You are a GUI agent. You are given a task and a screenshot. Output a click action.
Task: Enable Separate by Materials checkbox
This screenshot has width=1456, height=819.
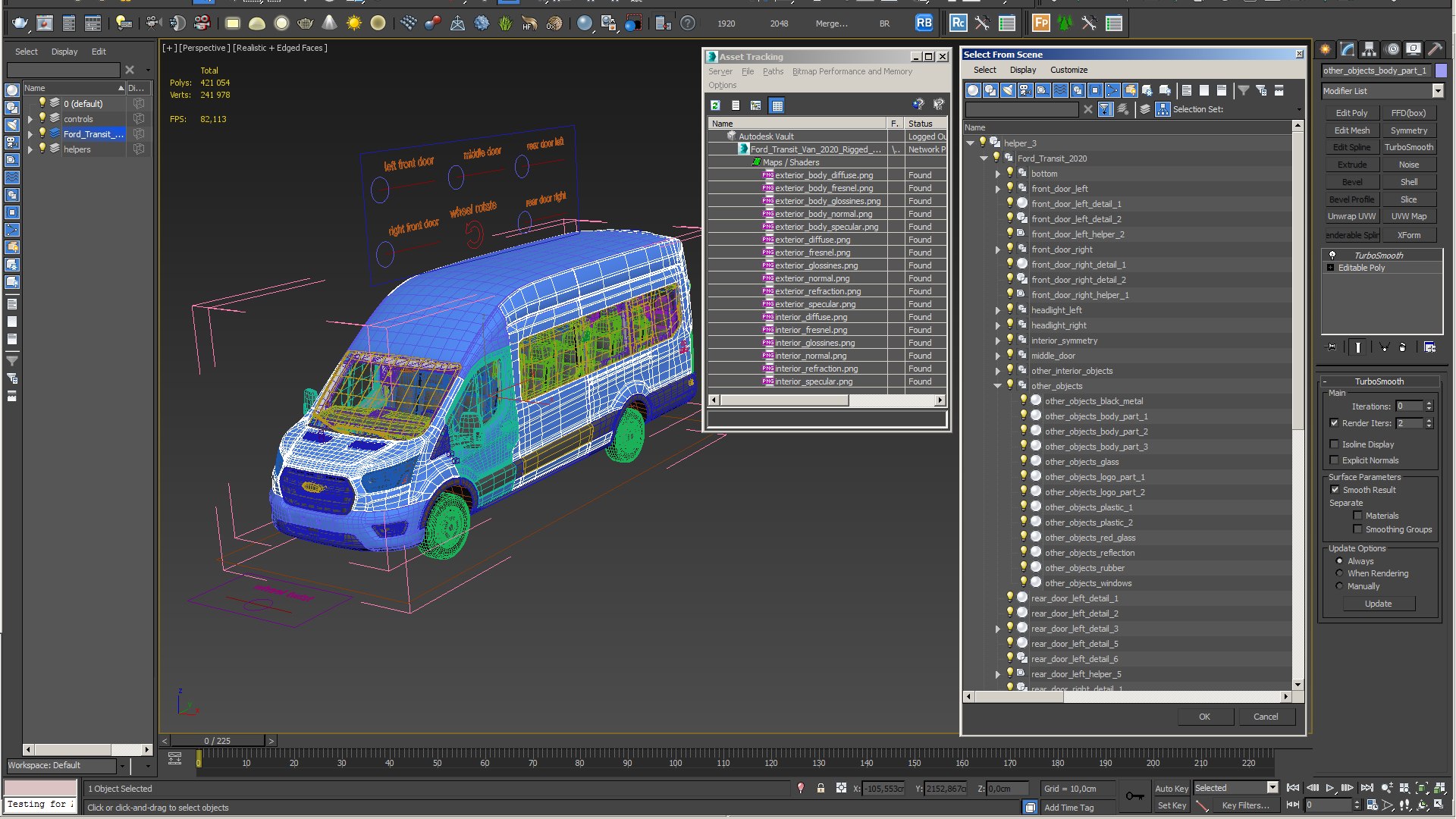1357,516
